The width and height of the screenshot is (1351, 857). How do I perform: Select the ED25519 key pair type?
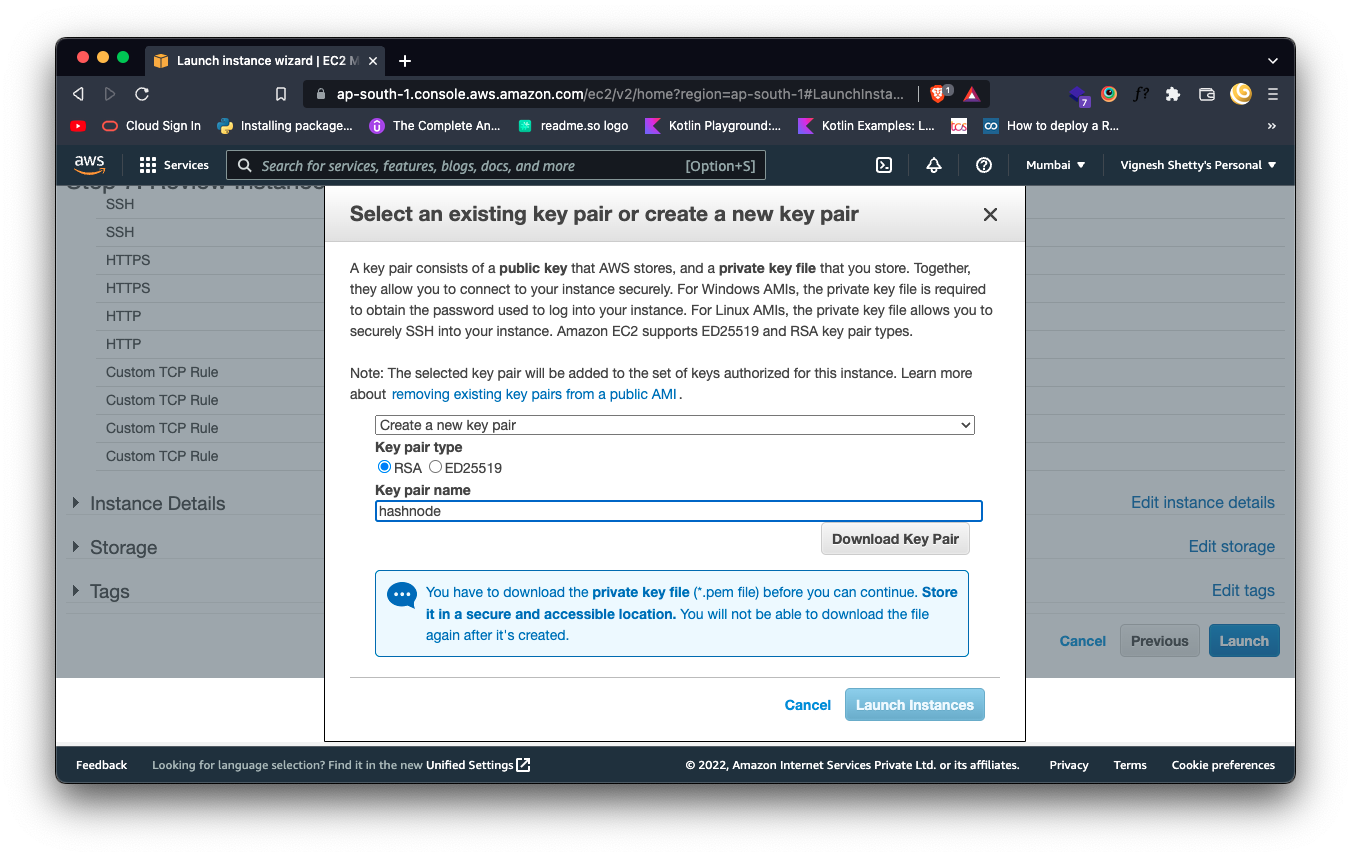[x=435, y=467]
